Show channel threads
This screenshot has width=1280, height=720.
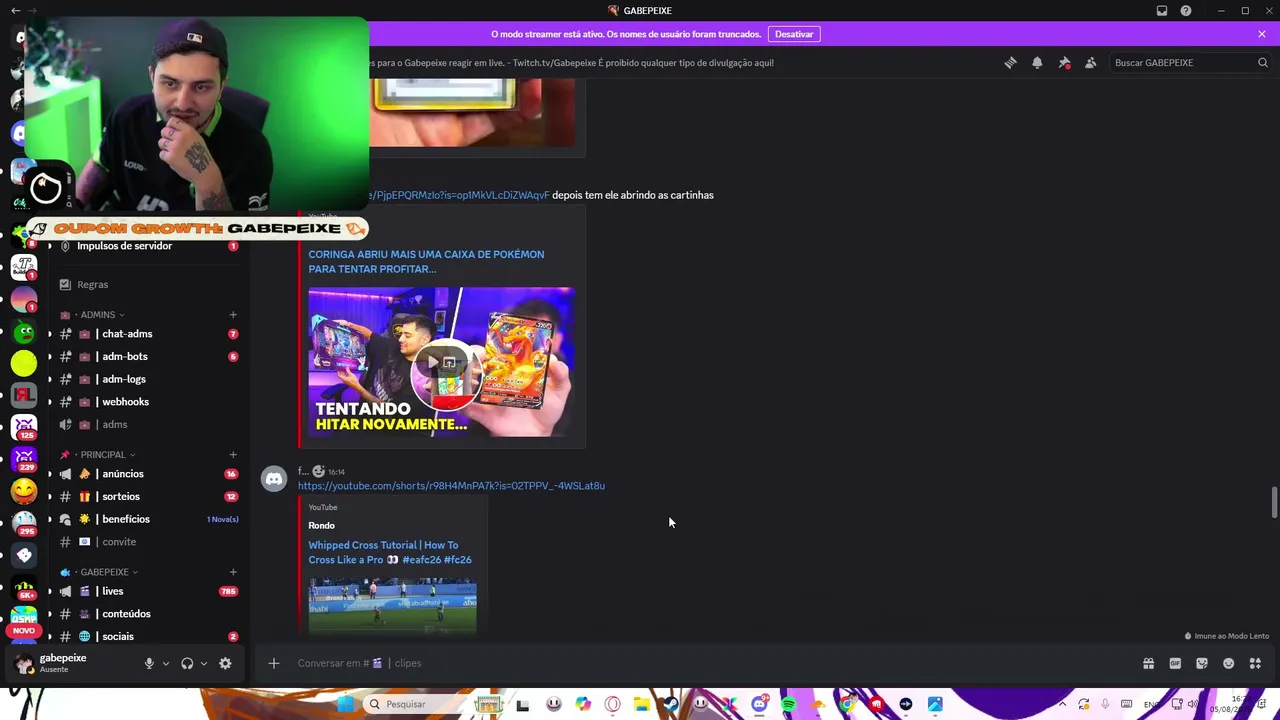coord(1010,63)
